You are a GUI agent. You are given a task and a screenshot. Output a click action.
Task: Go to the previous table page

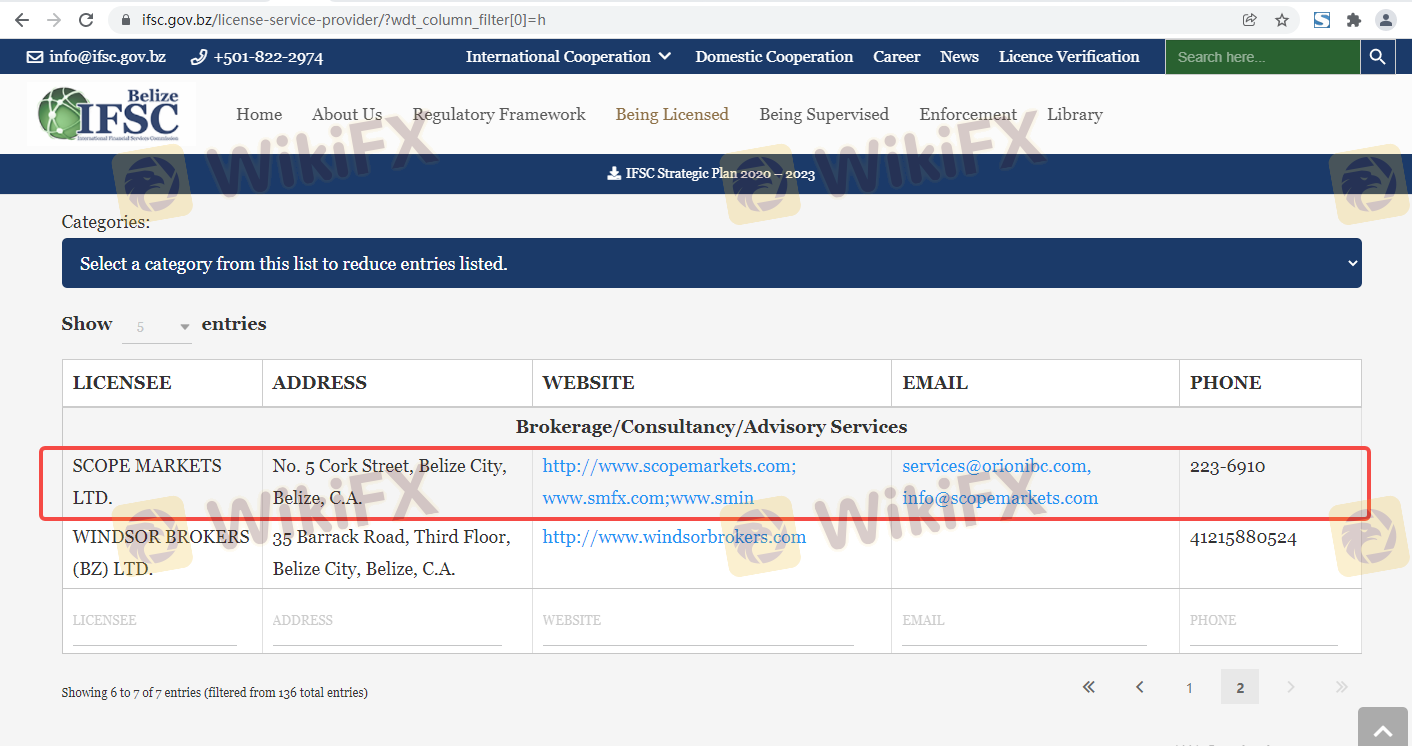tap(1139, 687)
